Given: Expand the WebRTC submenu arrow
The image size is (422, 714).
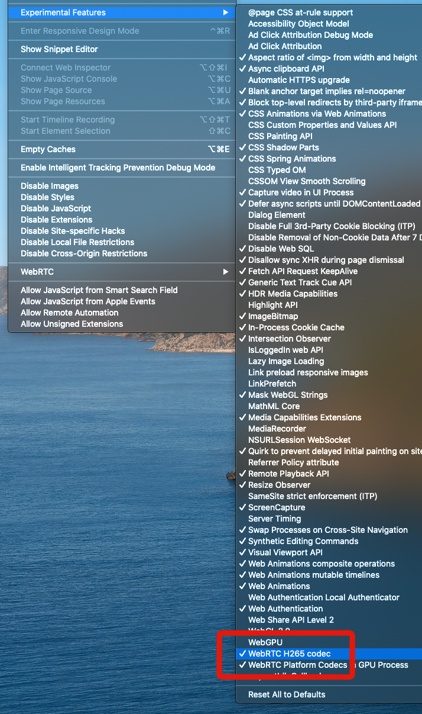Looking at the screenshot, I should coord(225,271).
